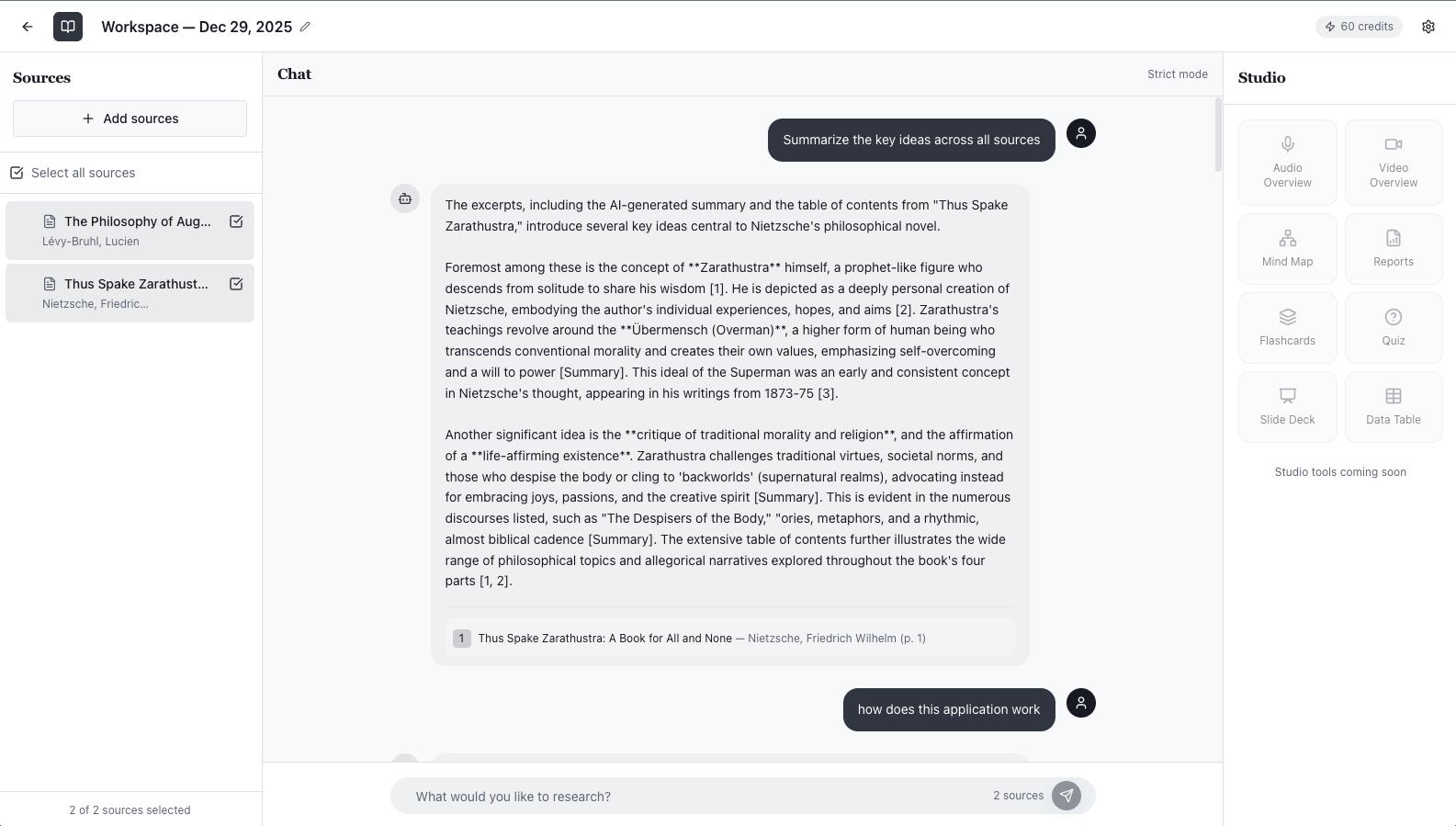Rename the workspace using the pencil icon
The width and height of the screenshot is (1456, 826).
tap(305, 27)
